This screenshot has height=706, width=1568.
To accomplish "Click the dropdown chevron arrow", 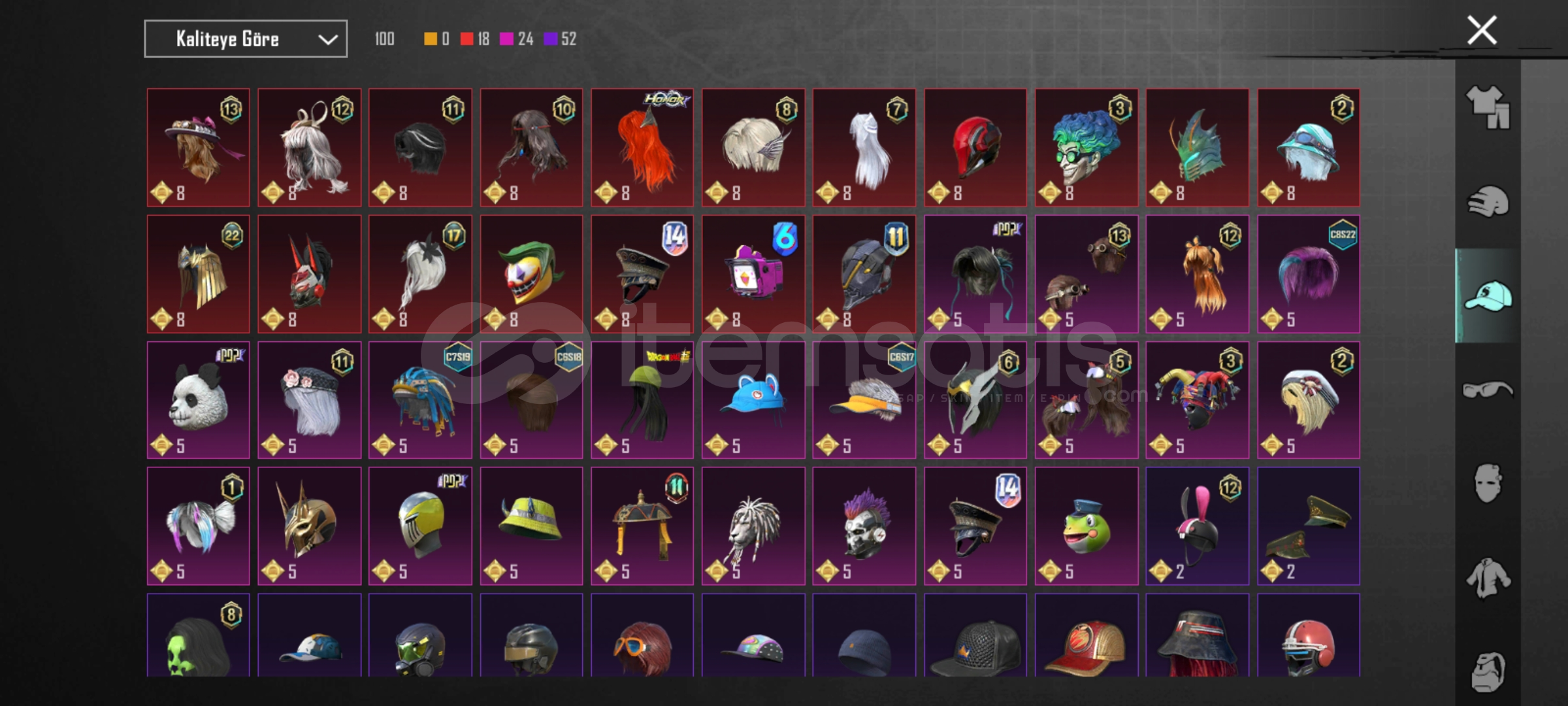I will [327, 40].
